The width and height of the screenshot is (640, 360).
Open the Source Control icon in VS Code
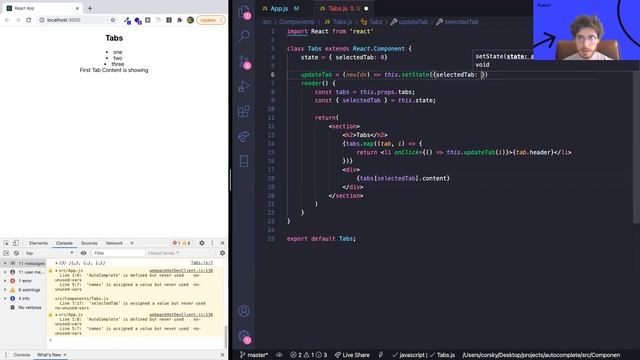(244, 61)
